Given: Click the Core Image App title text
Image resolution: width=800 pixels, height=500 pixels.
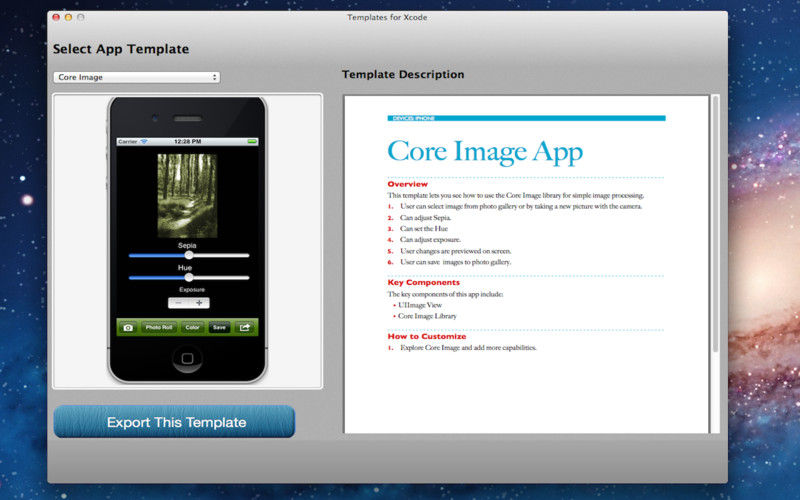Looking at the screenshot, I should [x=485, y=152].
